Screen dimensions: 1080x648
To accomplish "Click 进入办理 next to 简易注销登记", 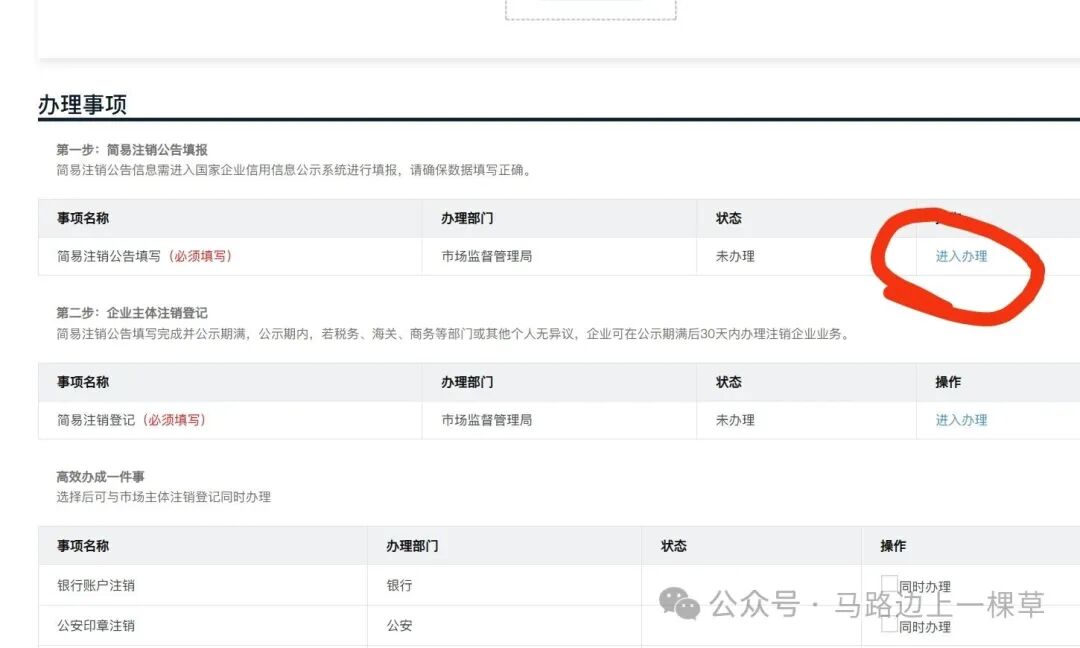I will [x=963, y=420].
